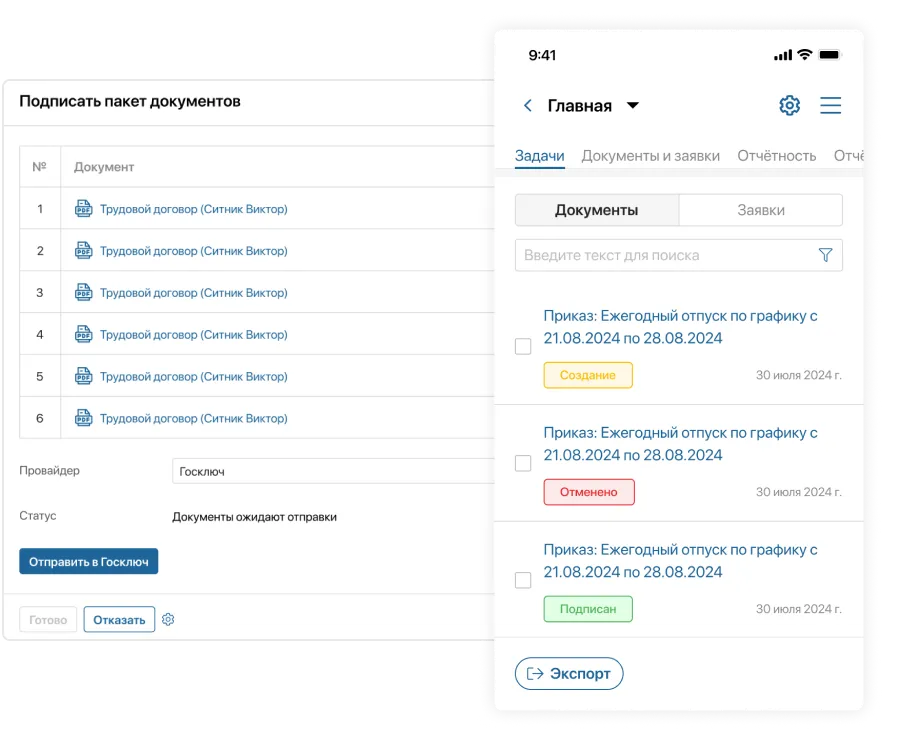Open the hamburger menu
Screen dimensions: 904x743
click(830, 105)
